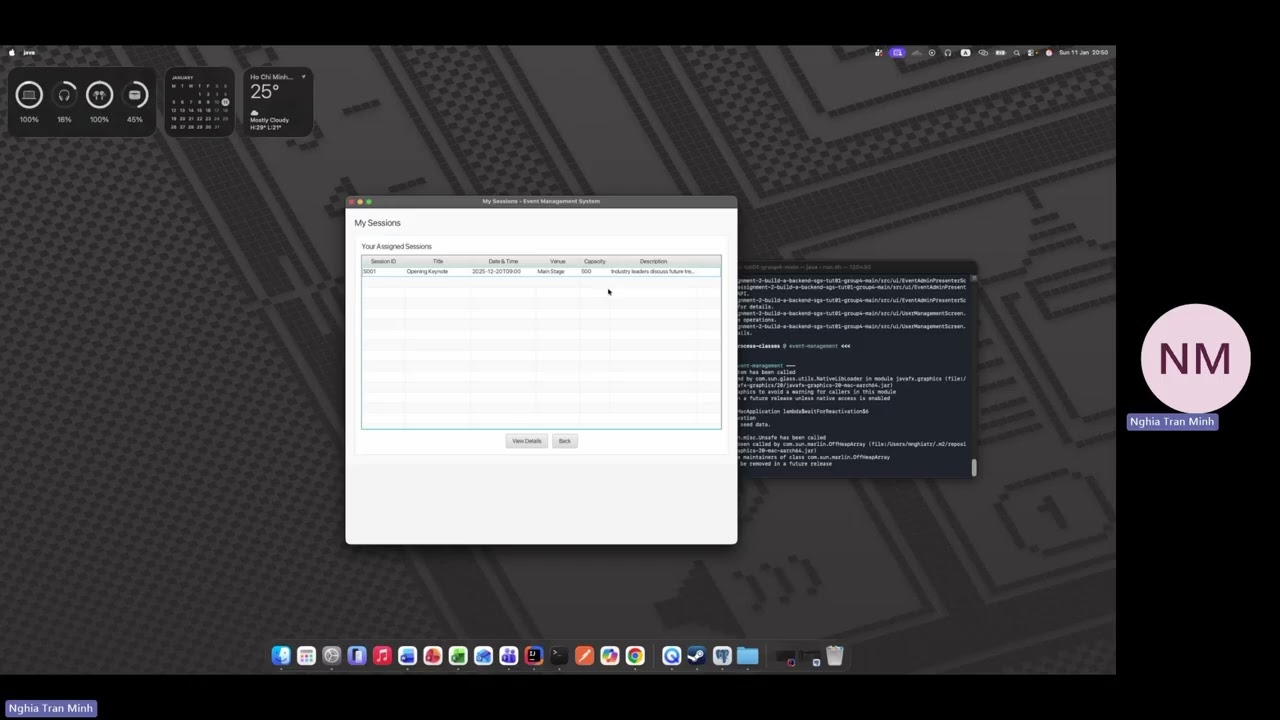
Task: Open Microsoft PowerPoint from the Dock
Action: pos(433,656)
